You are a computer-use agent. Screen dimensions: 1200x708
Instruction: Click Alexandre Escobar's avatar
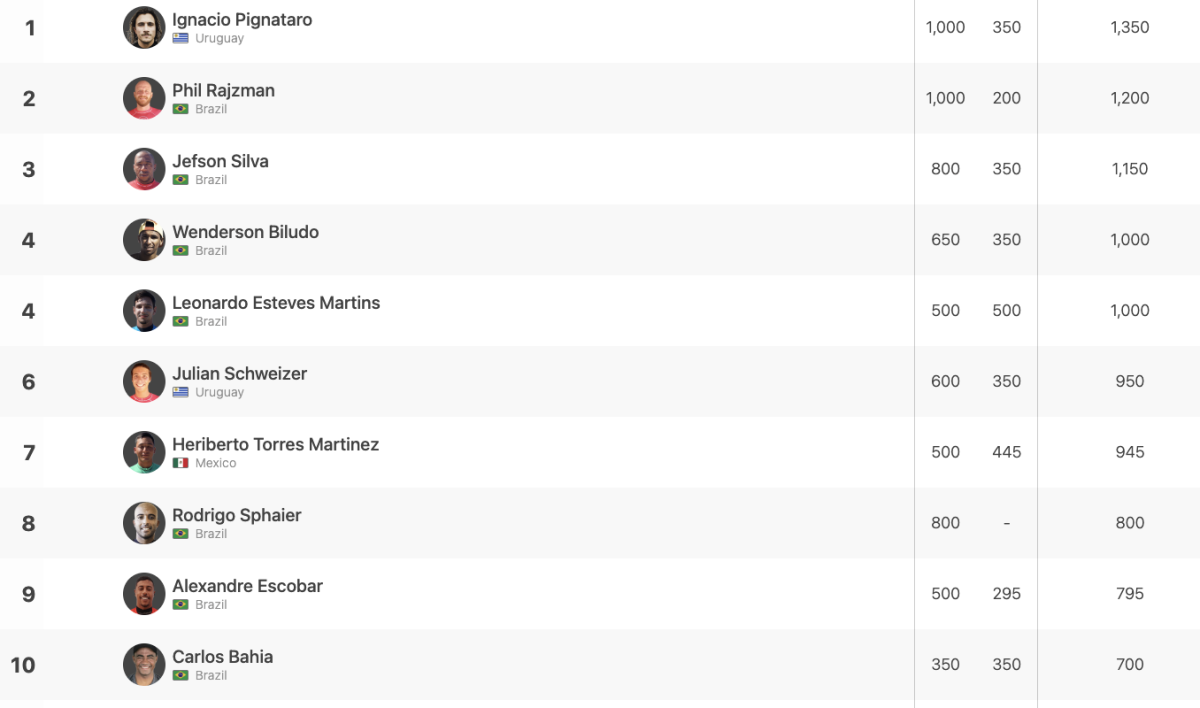[144, 594]
